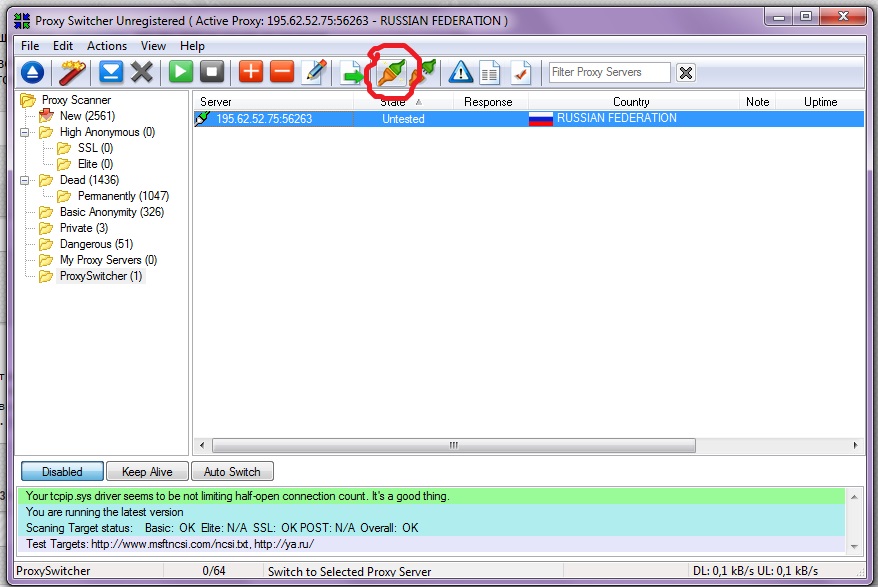
Task: Sort by the Response column header
Action: pyautogui.click(x=491, y=102)
